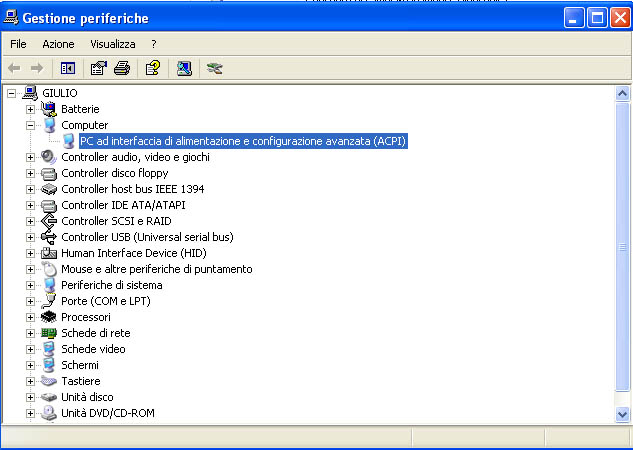633x450 pixels.
Task: Expand the Periferiche di sistema node
Action: [x=30, y=285]
